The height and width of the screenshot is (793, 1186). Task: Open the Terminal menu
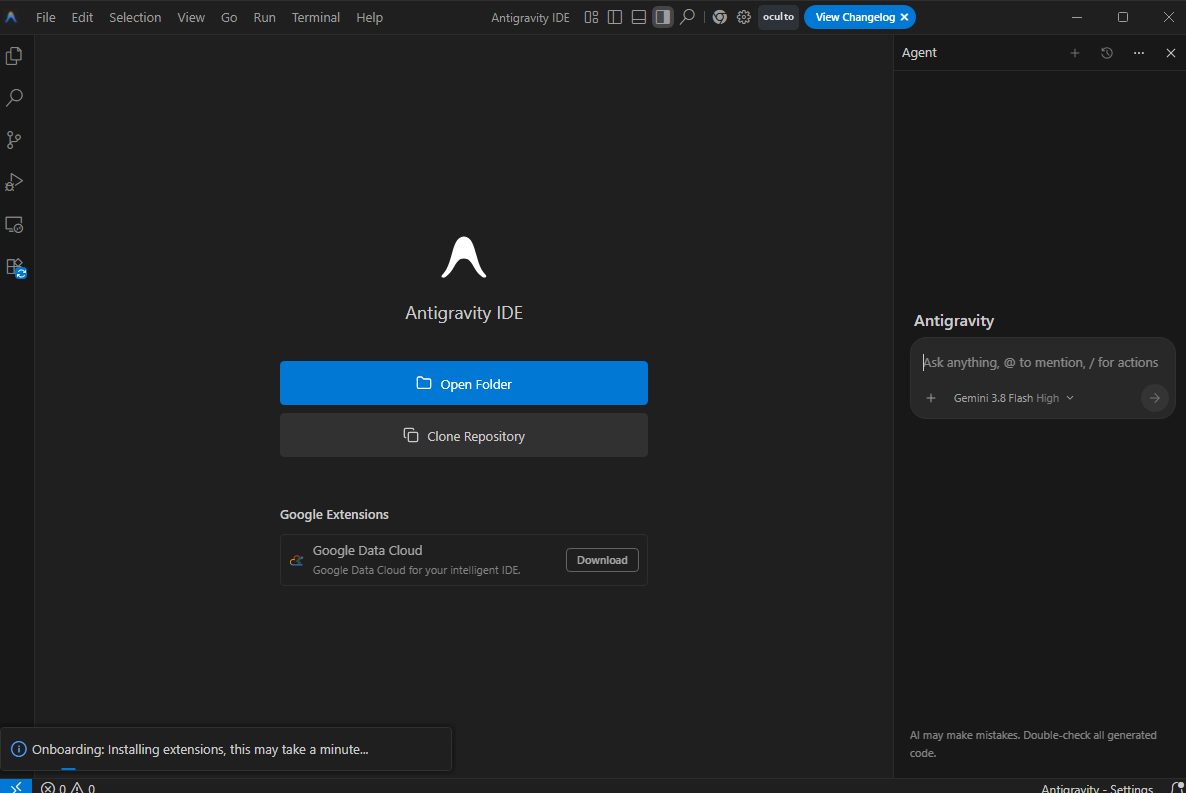(x=315, y=17)
